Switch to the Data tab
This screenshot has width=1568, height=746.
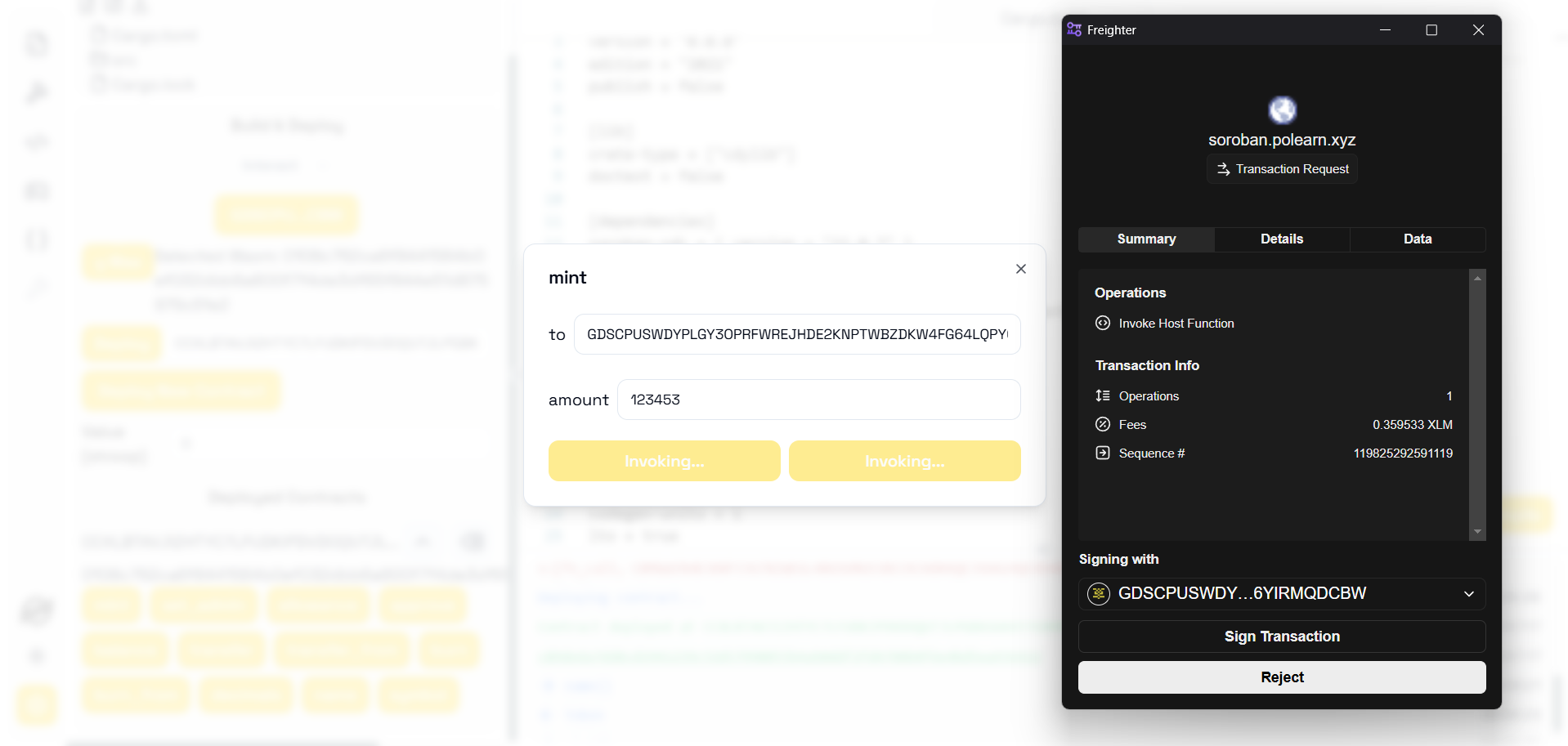tap(1418, 239)
